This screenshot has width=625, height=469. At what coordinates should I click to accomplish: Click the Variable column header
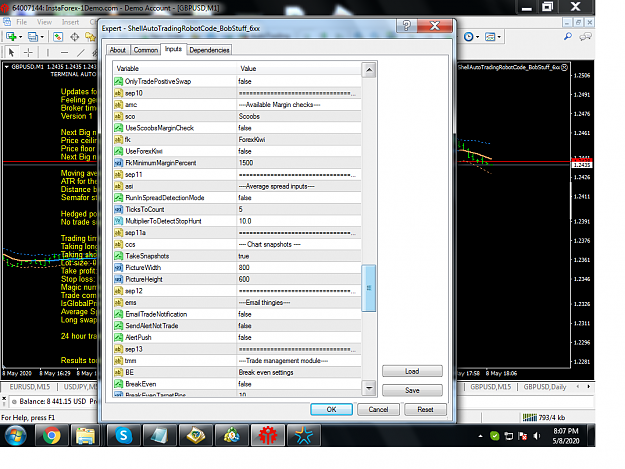175,69
